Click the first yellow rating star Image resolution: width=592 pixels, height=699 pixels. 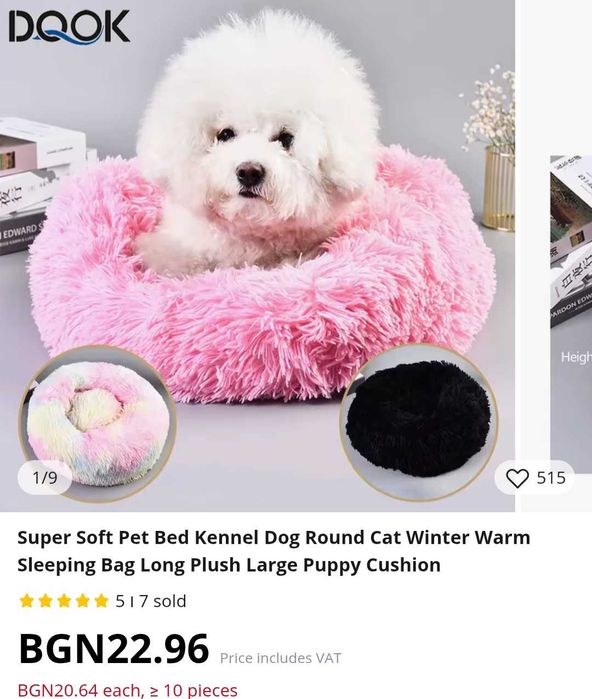click(27, 601)
